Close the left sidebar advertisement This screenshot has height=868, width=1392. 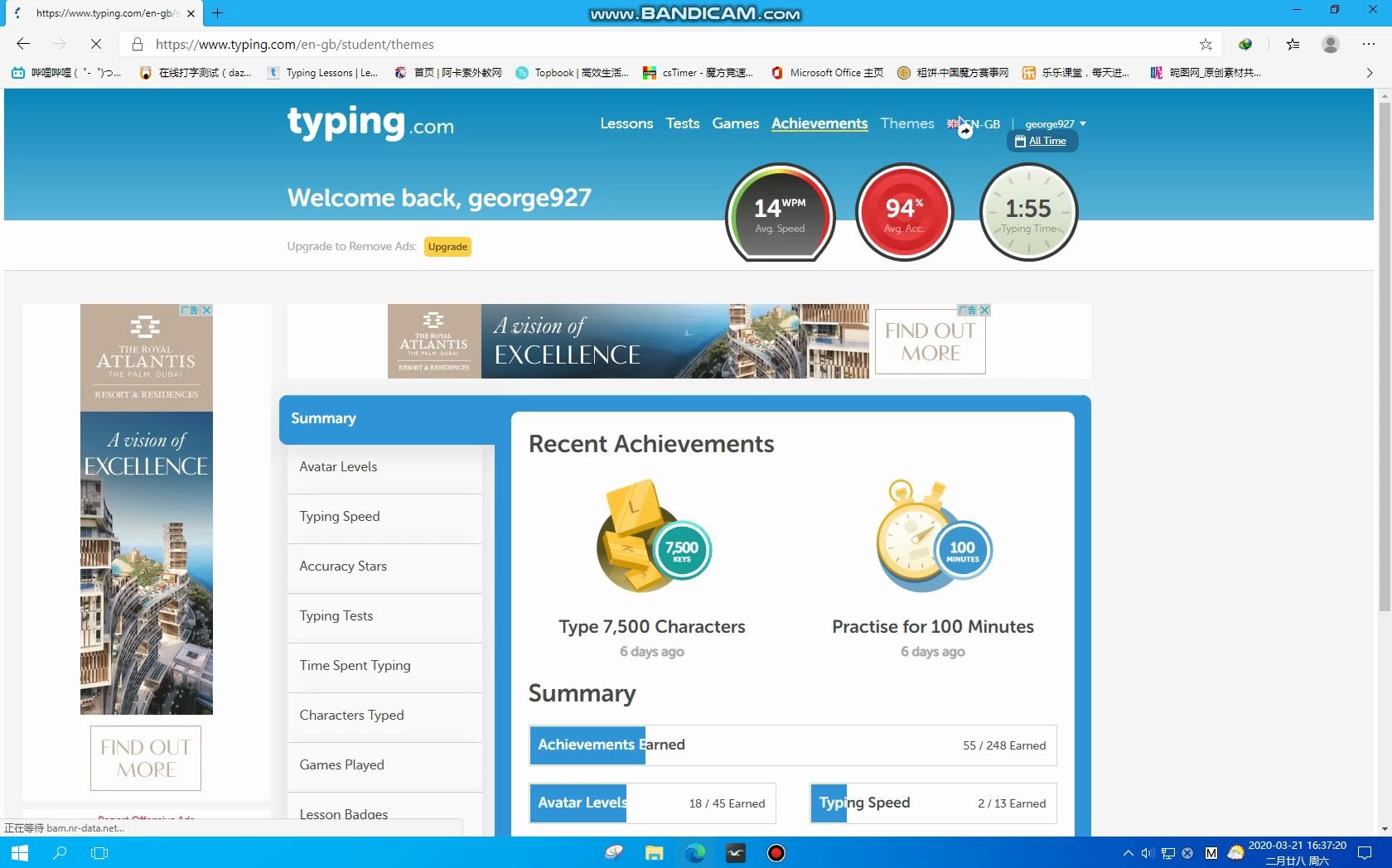pyautogui.click(x=206, y=310)
